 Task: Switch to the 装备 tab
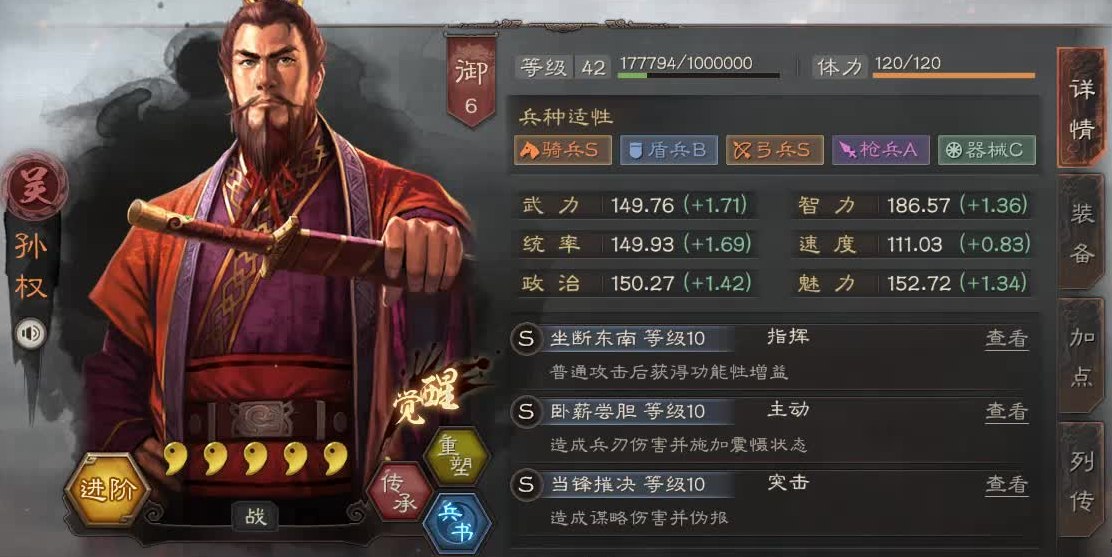coord(1082,231)
